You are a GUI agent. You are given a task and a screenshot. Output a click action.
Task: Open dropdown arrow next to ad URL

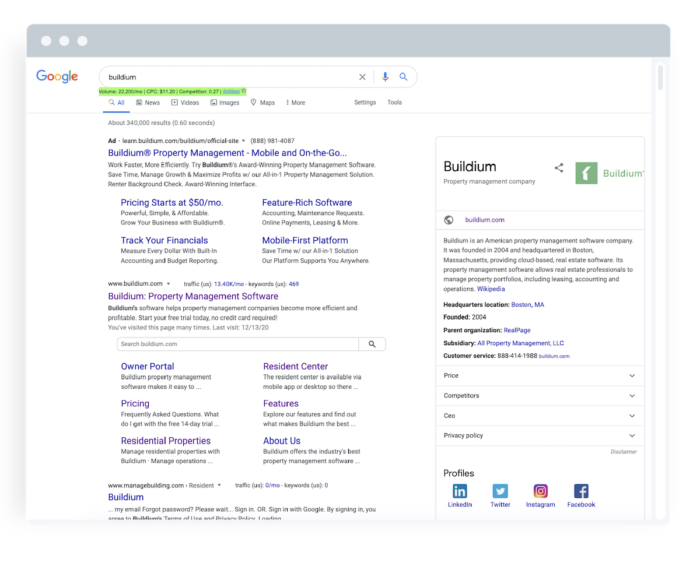(x=243, y=141)
